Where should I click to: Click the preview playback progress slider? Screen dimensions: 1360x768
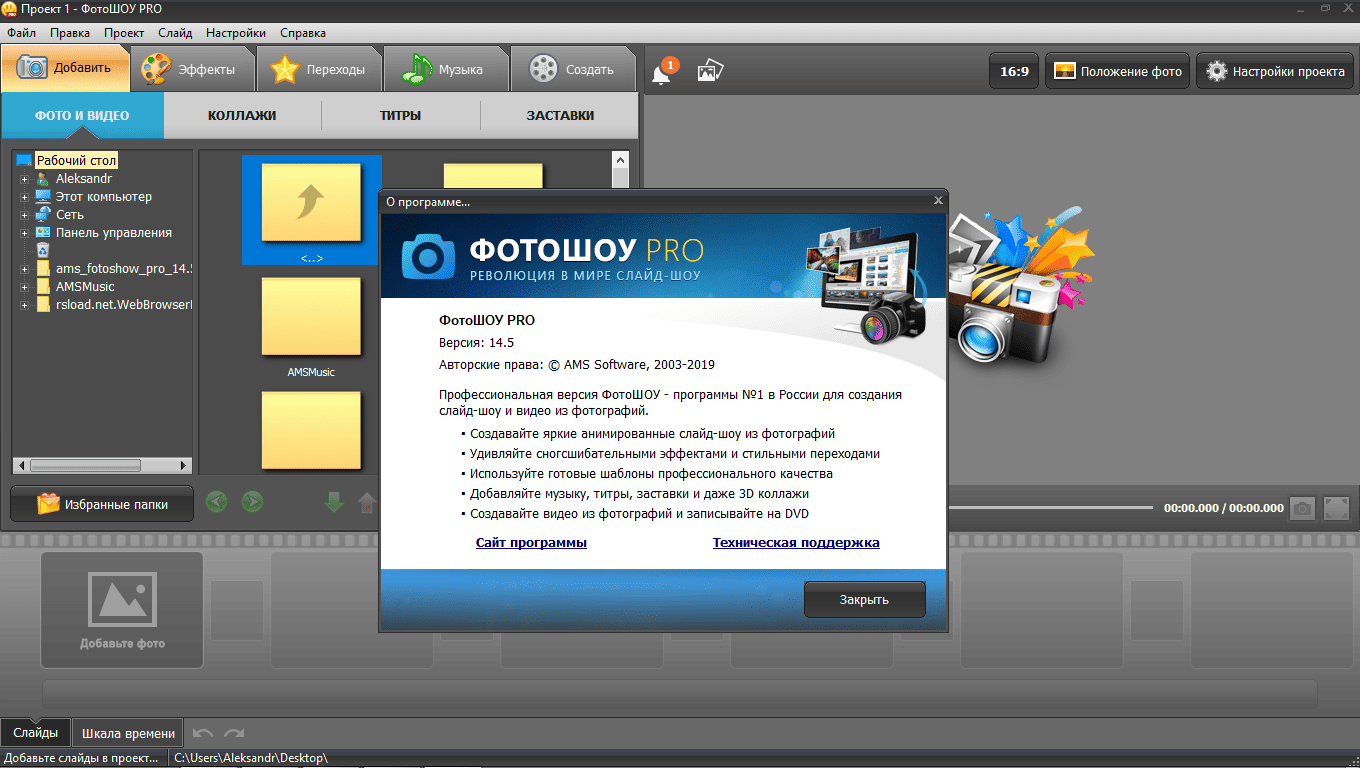click(x=1050, y=508)
